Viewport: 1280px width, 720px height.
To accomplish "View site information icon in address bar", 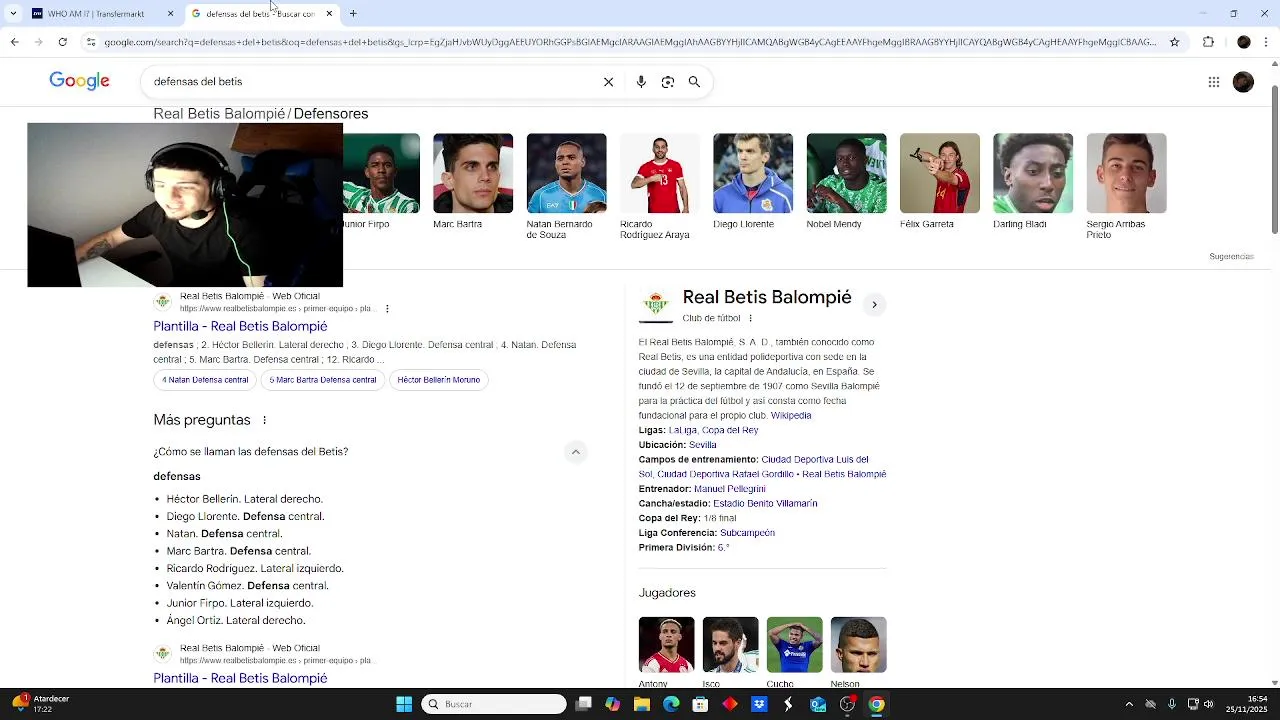I will point(91,42).
